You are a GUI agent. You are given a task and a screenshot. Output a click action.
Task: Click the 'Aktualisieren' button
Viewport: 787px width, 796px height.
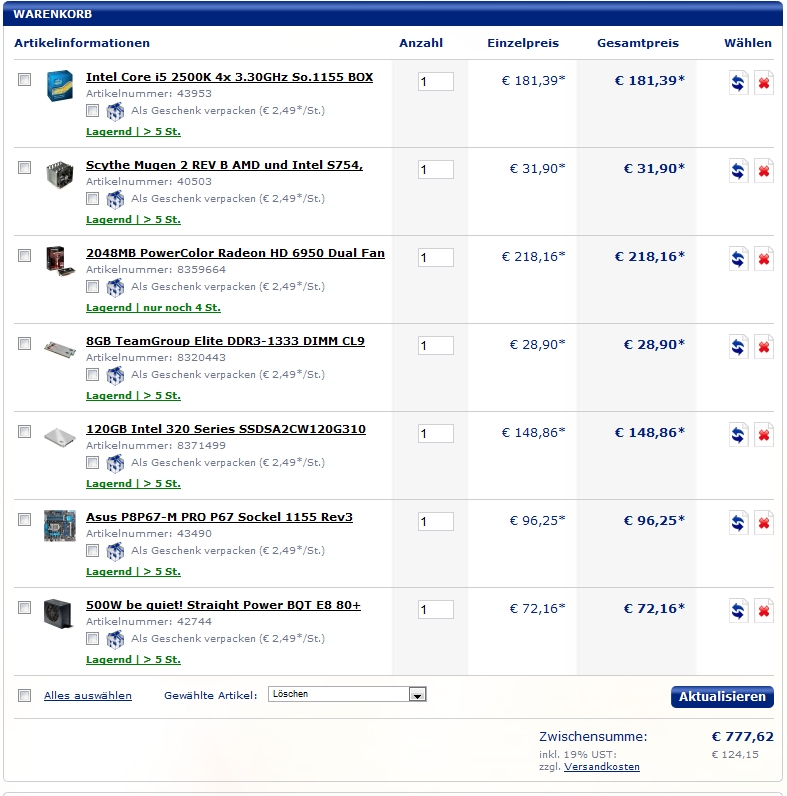coord(722,697)
